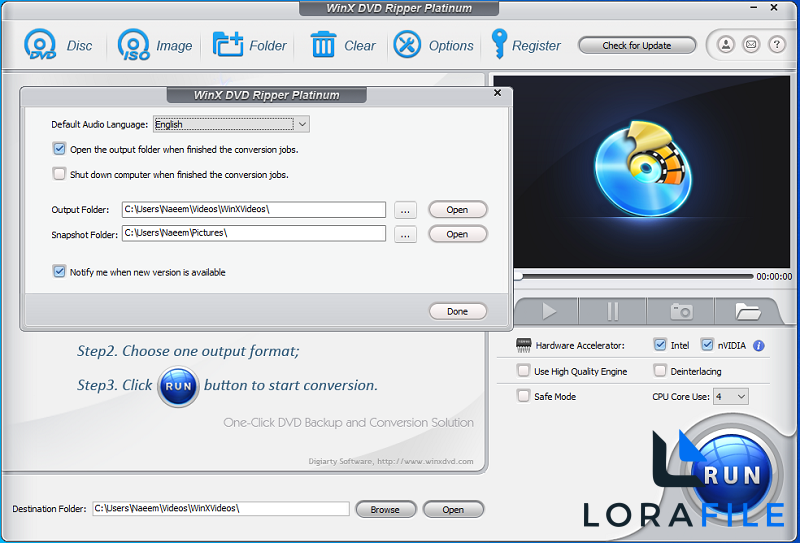800x543 pixels.
Task: Click Done to close options
Action: [458, 311]
